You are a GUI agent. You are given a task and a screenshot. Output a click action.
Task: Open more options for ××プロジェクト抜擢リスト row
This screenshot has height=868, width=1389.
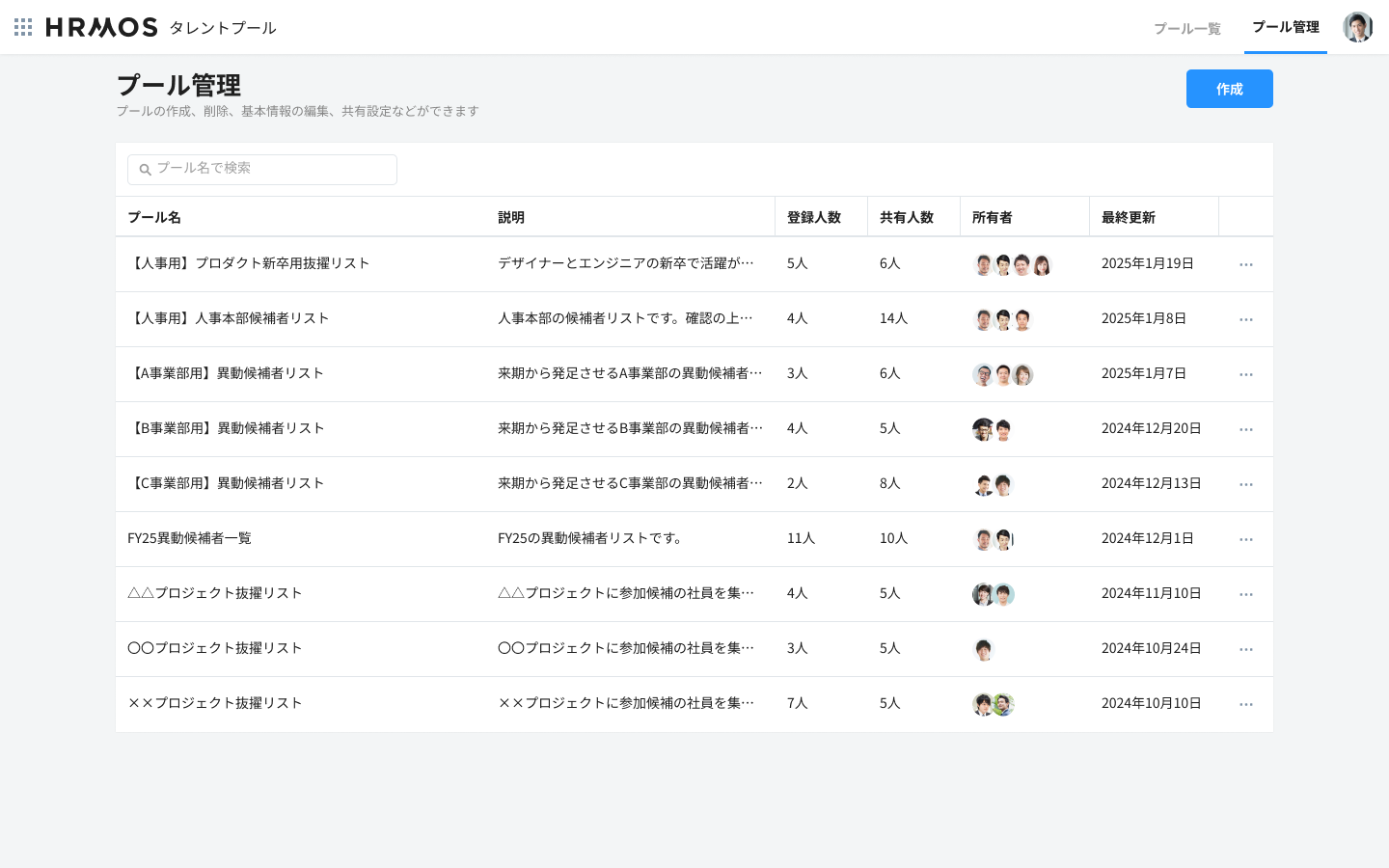pyautogui.click(x=1245, y=704)
